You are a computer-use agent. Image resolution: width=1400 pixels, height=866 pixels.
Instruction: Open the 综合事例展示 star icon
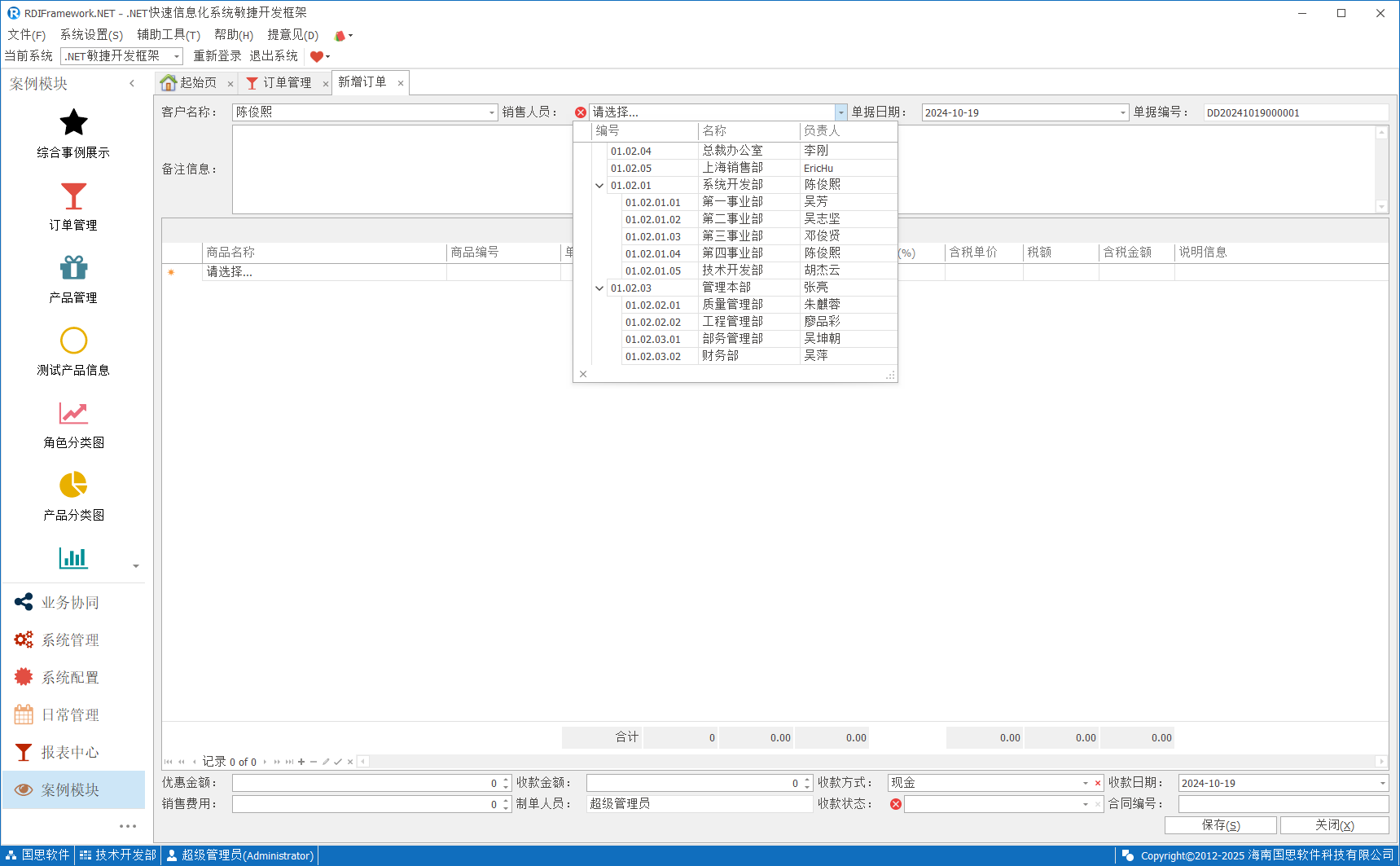73,123
